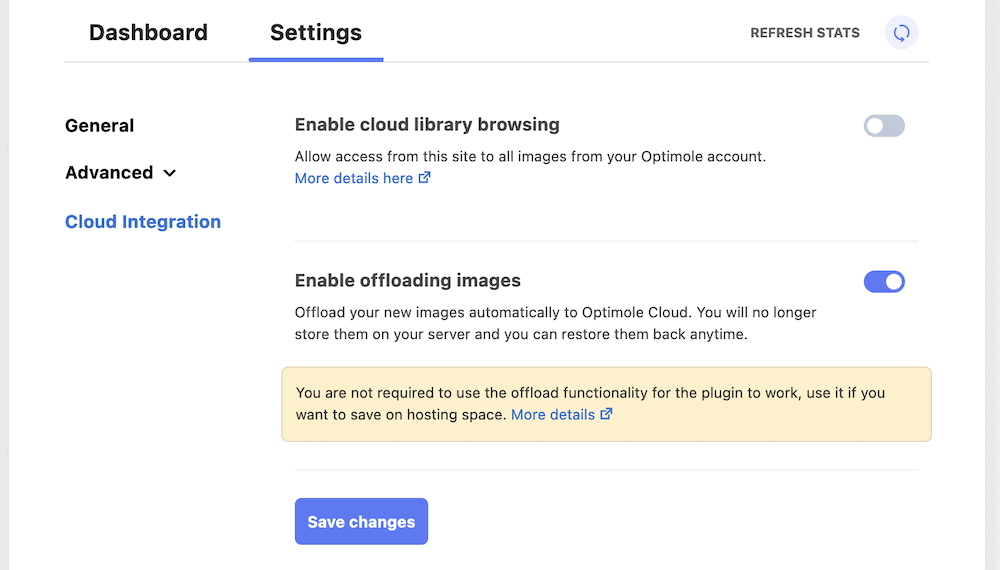This screenshot has width=1000, height=570.
Task: Select Cloud Integration in the sidebar
Action: [143, 222]
